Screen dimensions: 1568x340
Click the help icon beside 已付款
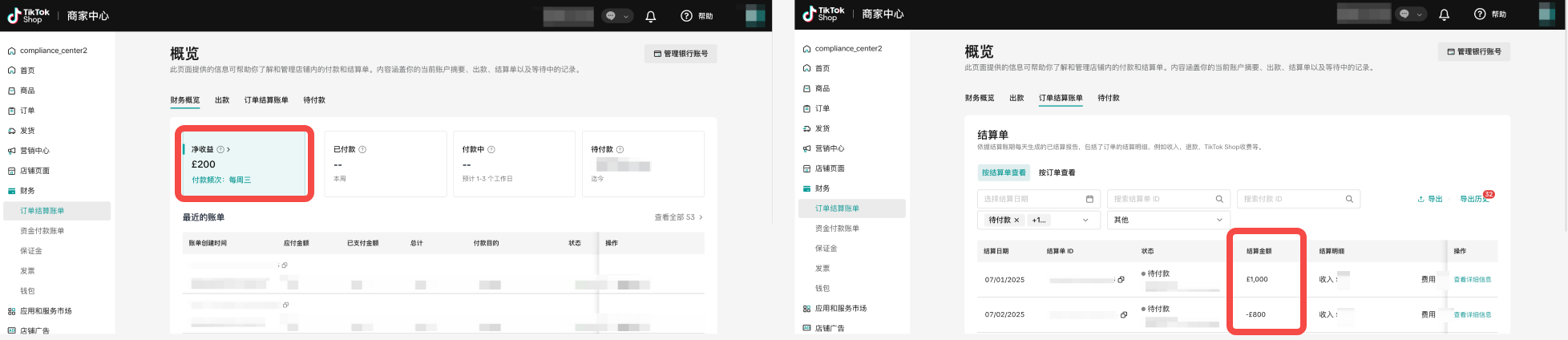[362, 150]
